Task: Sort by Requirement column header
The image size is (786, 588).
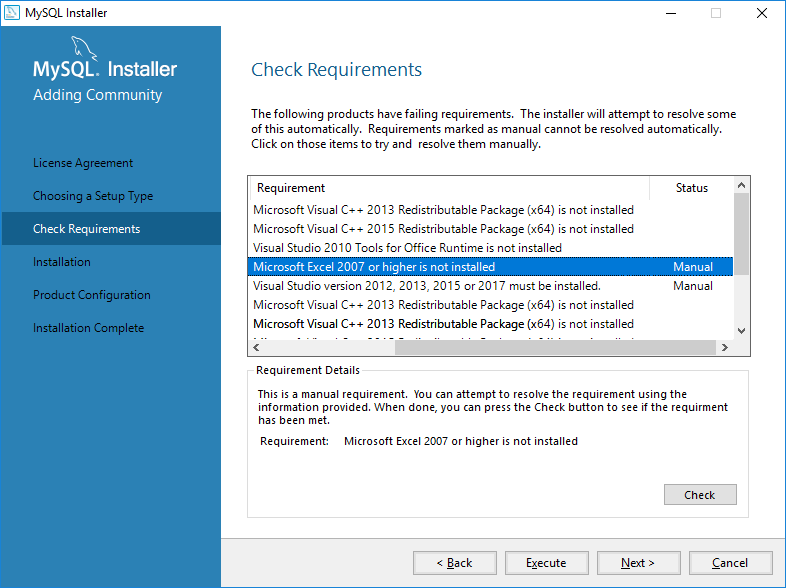Action: [x=450, y=188]
